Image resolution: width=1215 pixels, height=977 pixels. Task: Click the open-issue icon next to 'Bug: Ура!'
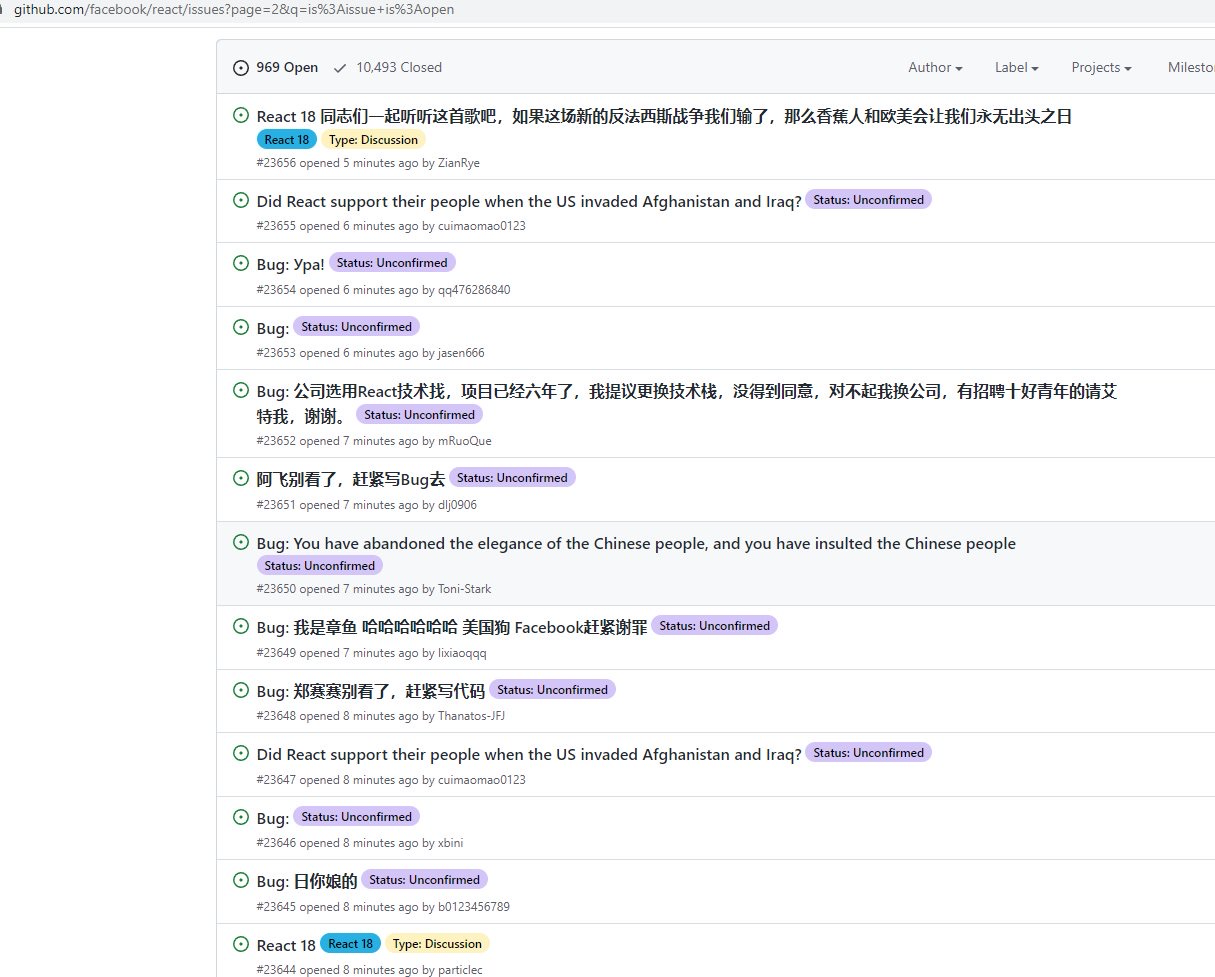241,263
